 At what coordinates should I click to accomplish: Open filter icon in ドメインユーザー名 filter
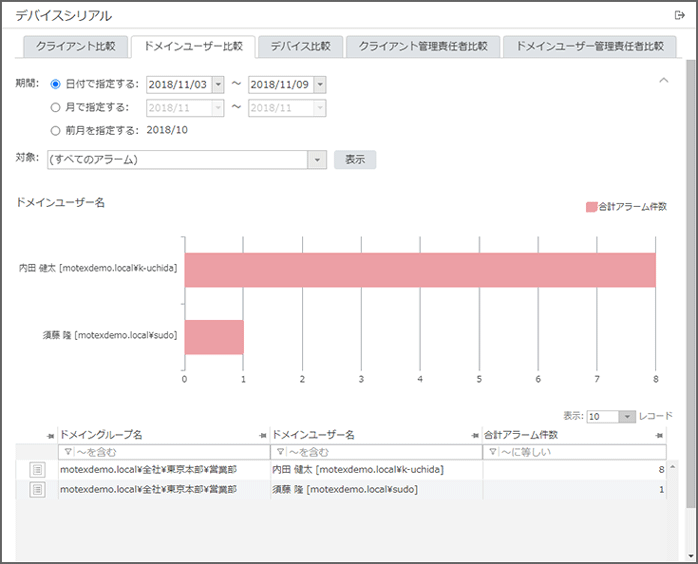280,452
